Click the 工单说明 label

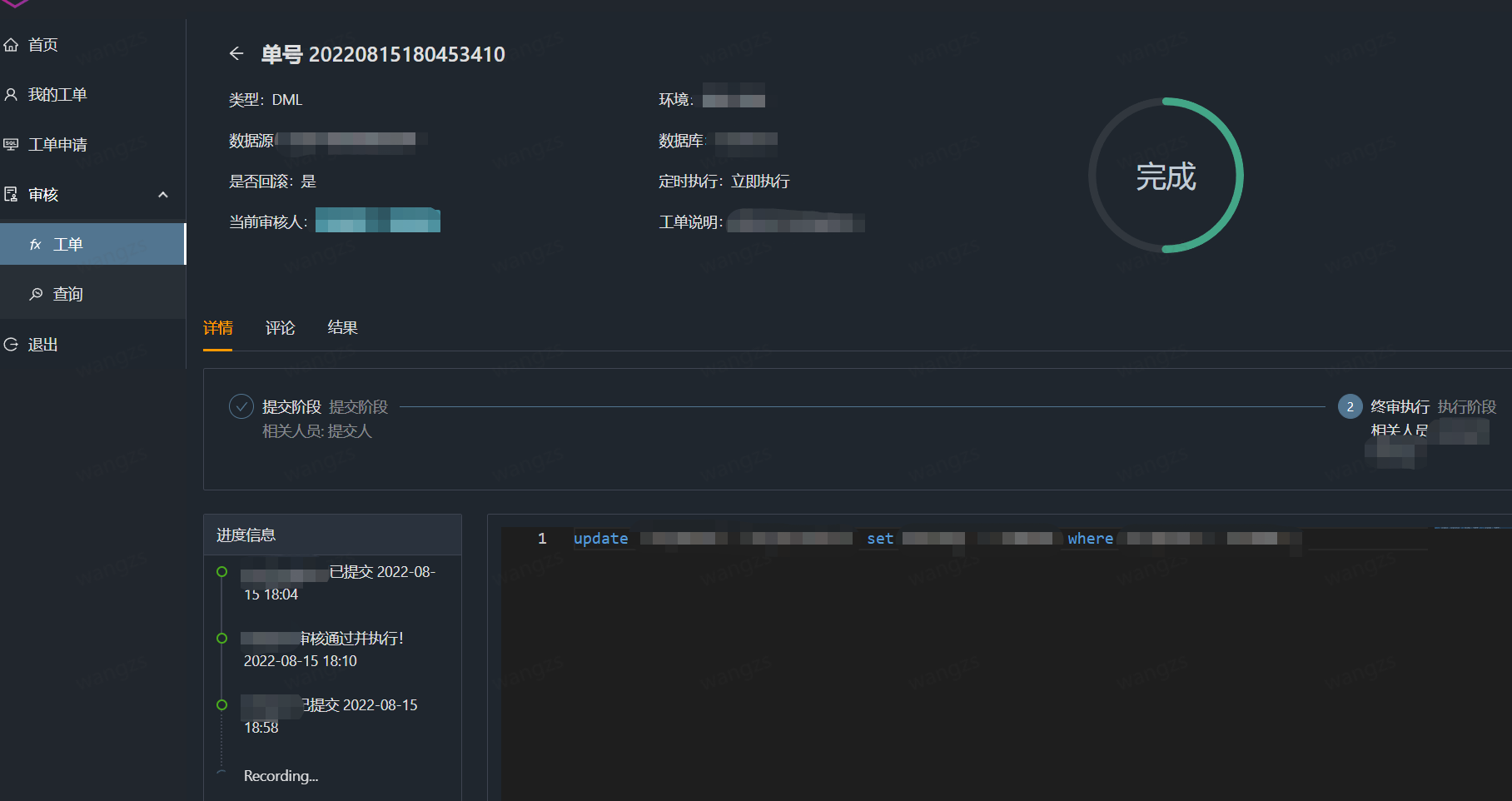click(x=691, y=222)
